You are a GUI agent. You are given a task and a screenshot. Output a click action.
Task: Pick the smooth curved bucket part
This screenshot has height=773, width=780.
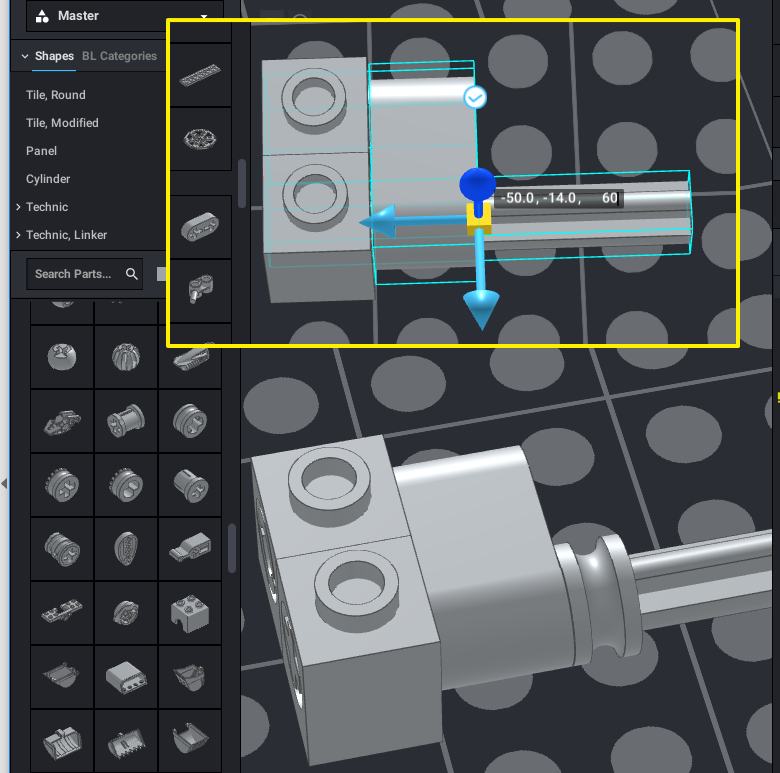pos(190,741)
